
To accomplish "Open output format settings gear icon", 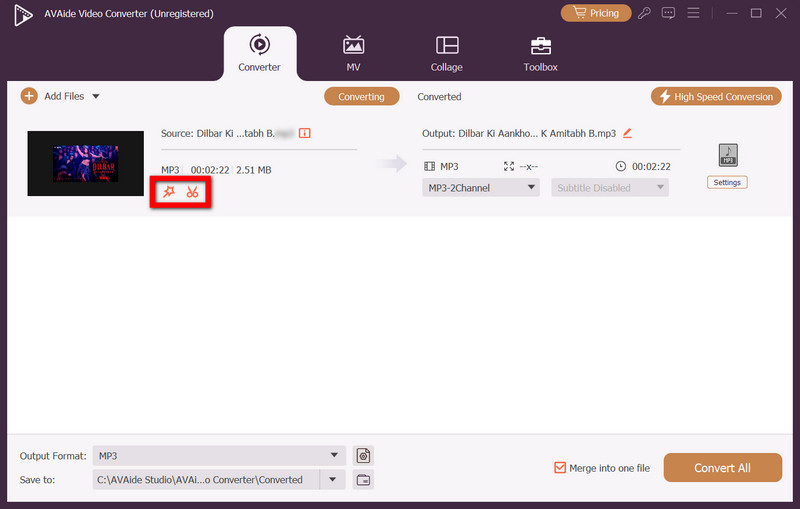I will 363,456.
